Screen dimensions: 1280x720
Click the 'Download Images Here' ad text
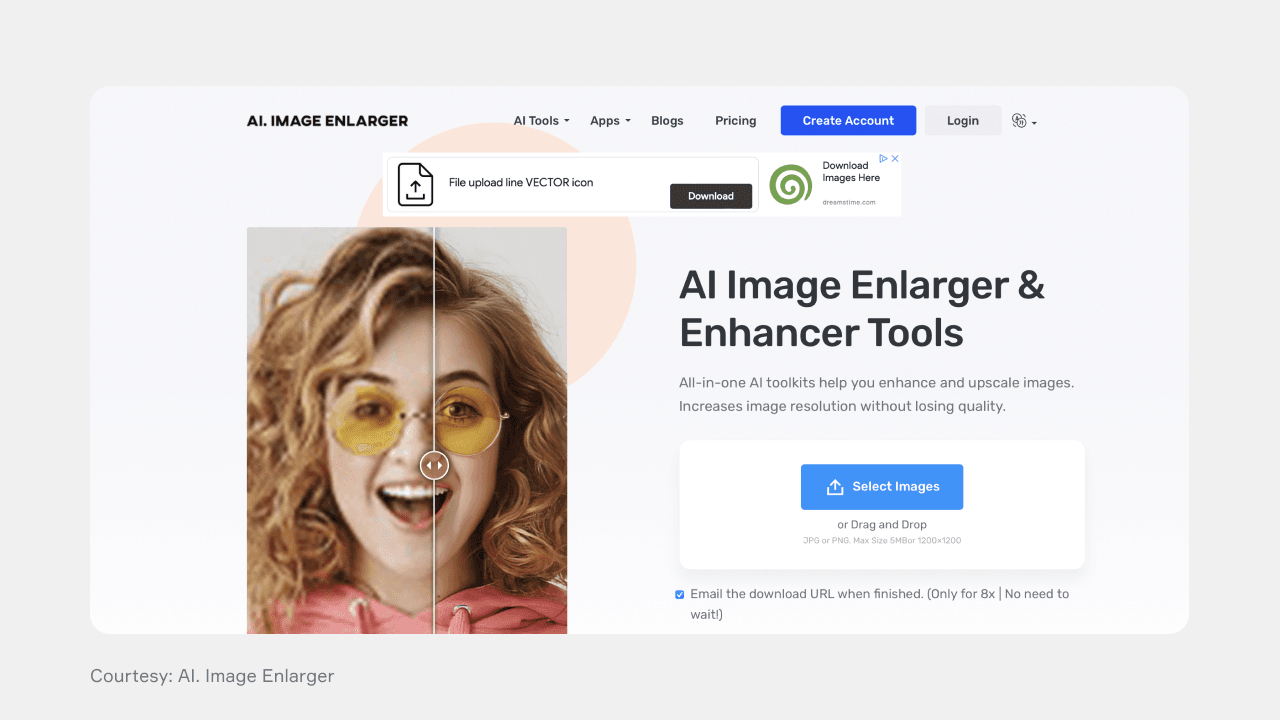click(x=852, y=172)
